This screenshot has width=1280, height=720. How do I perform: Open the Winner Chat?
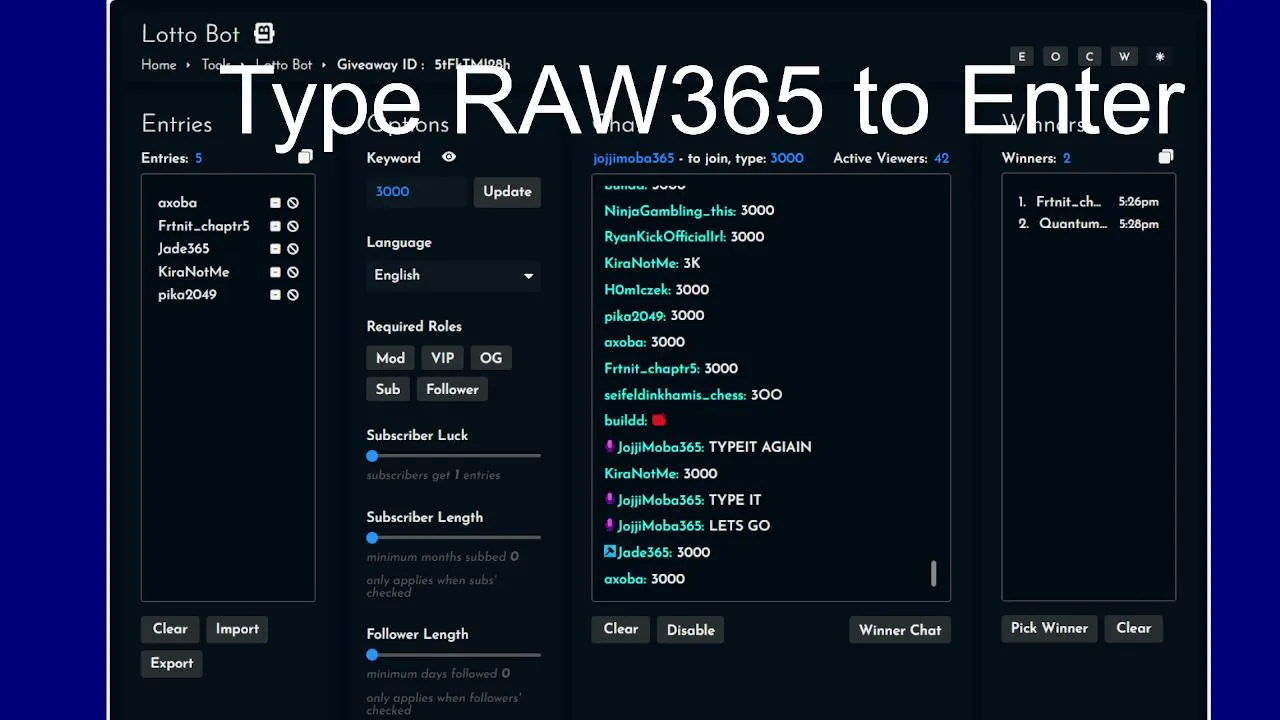900,630
